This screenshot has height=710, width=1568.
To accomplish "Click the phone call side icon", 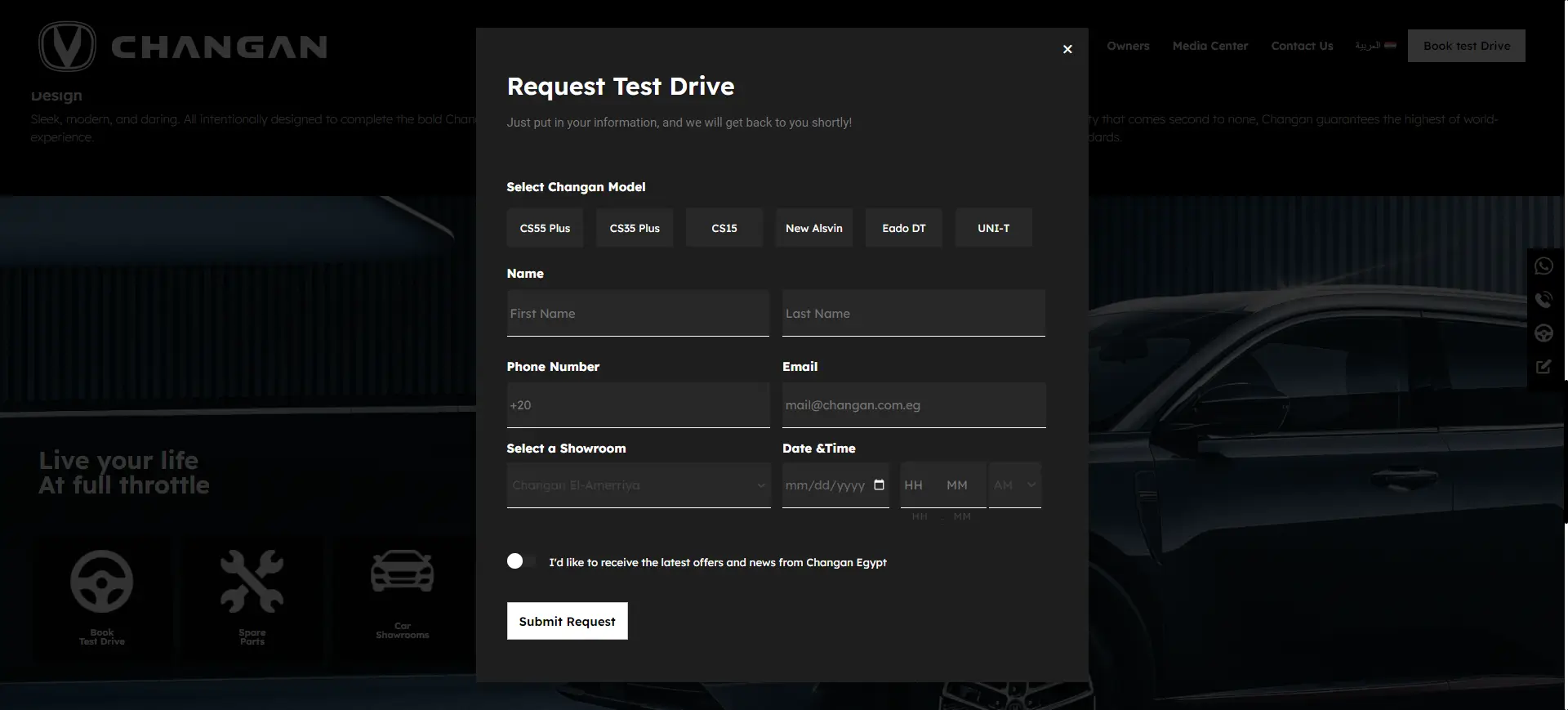I will click(1543, 300).
